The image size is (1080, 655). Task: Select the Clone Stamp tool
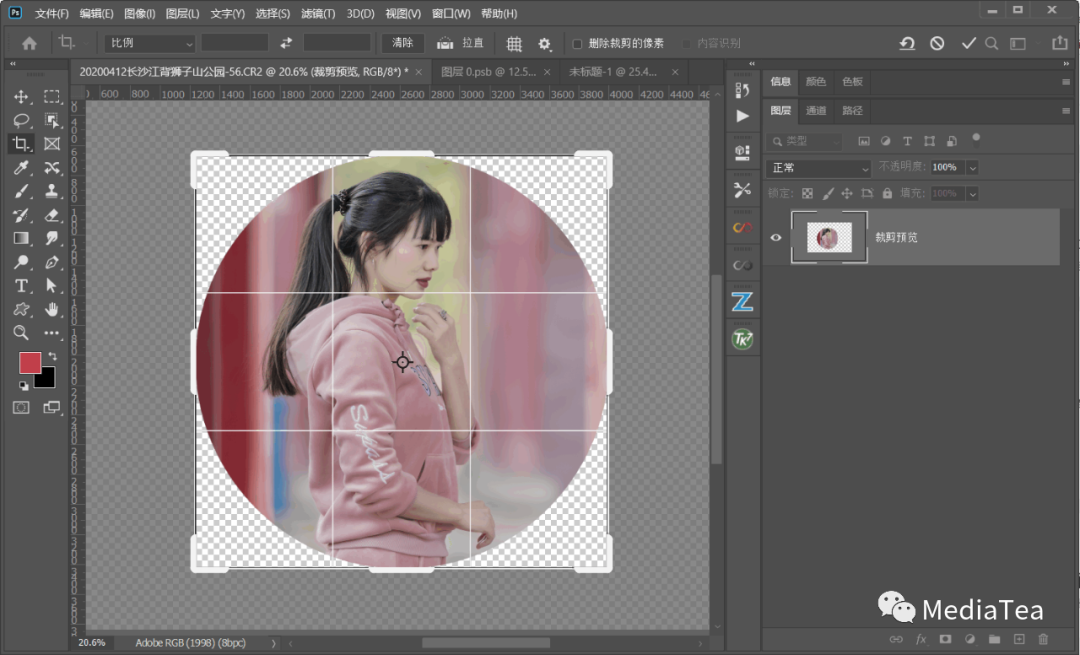click(52, 191)
